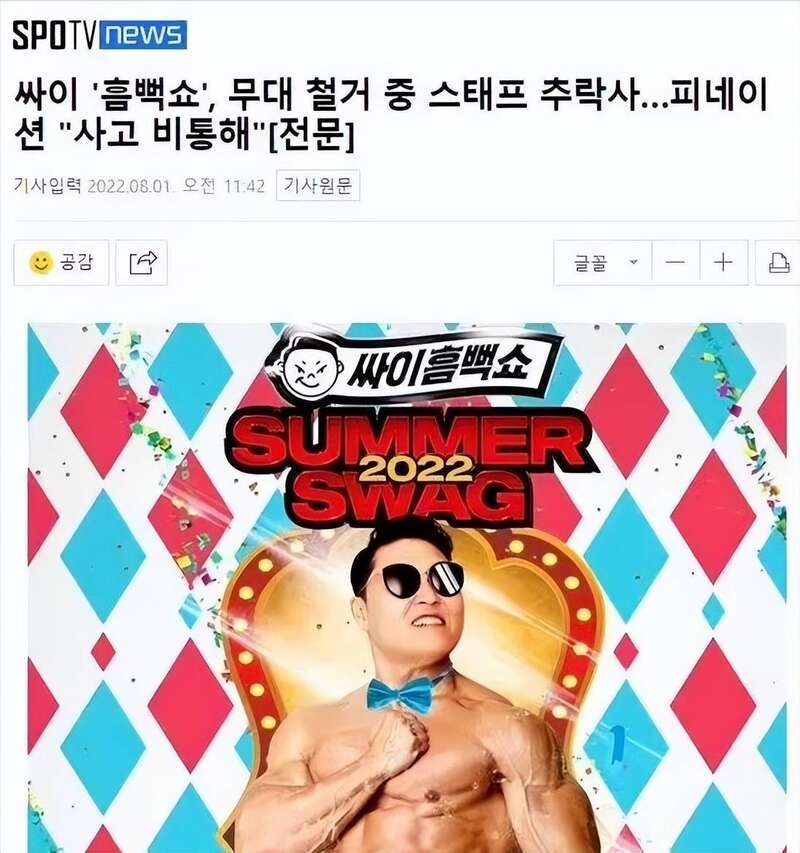The image size is (800, 853).
Task: Click the 기사입력 2022.08.01 timestamp
Action: pos(139,186)
